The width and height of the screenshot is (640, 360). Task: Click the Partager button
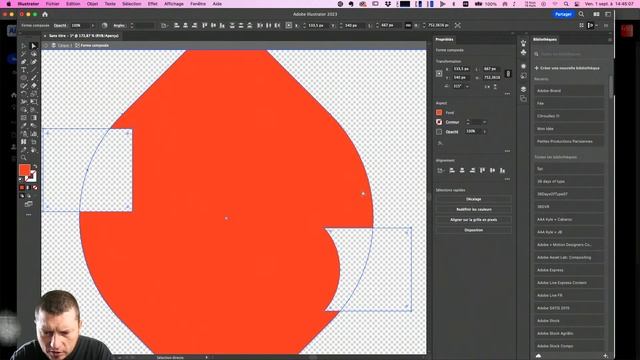563,14
